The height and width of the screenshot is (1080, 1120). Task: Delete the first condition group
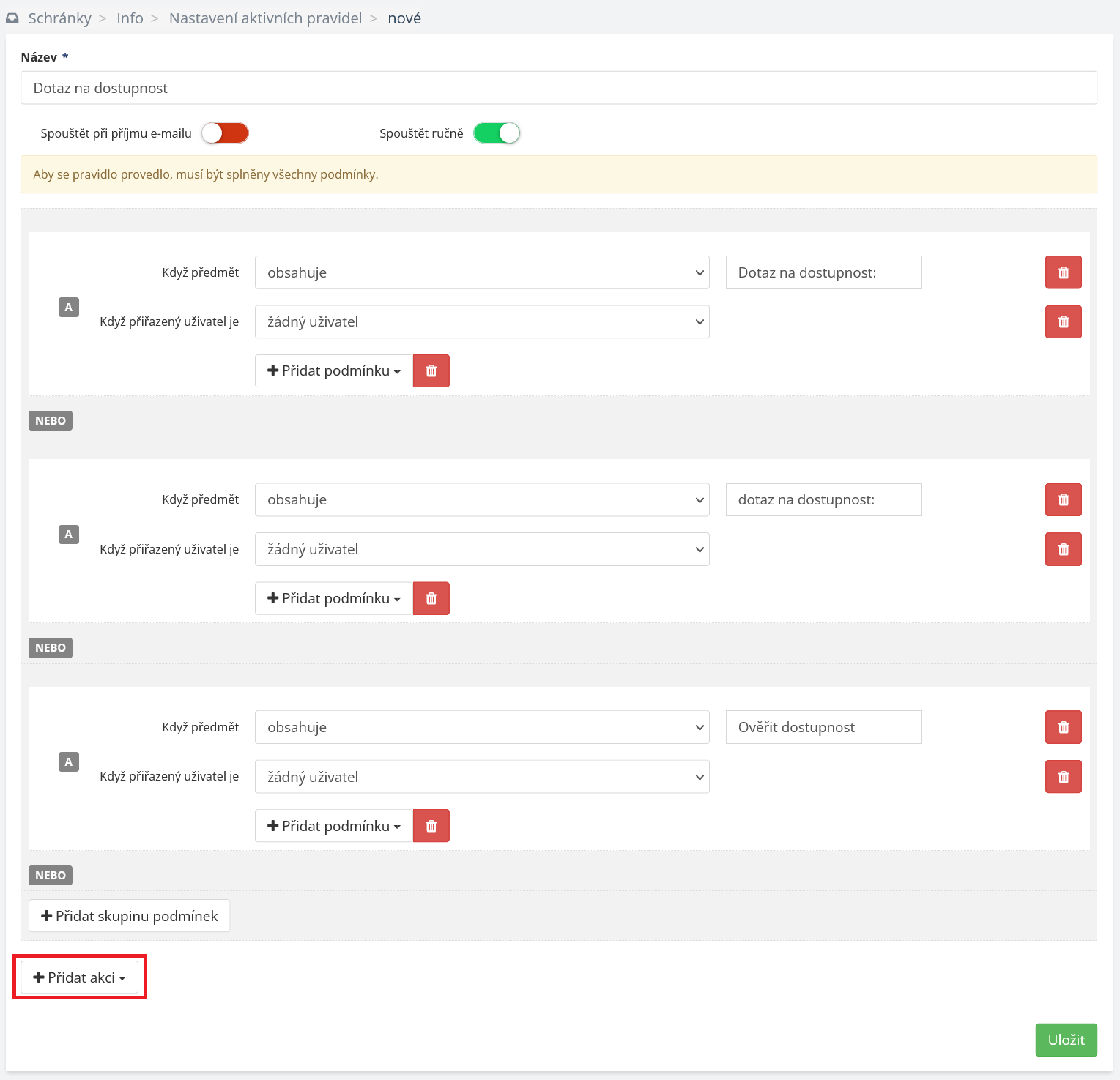(431, 370)
